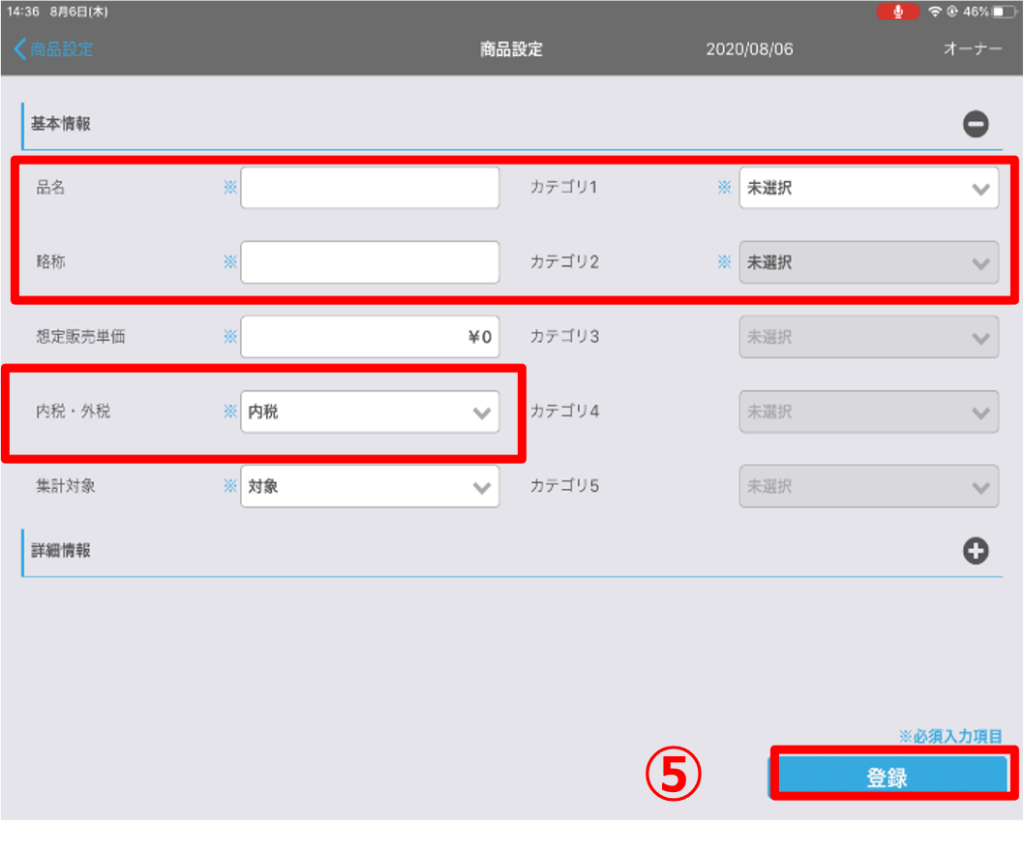Click inside the 品名 text field
The height and width of the screenshot is (856, 1024).
click(370, 187)
